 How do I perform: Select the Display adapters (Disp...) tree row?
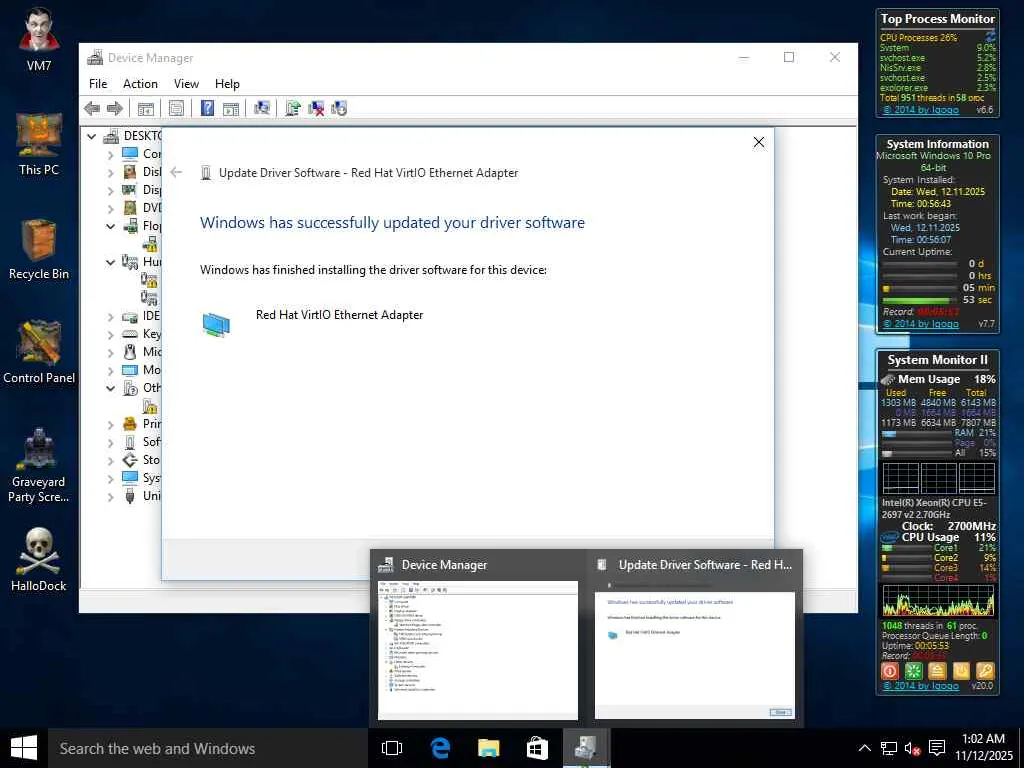pyautogui.click(x=142, y=190)
